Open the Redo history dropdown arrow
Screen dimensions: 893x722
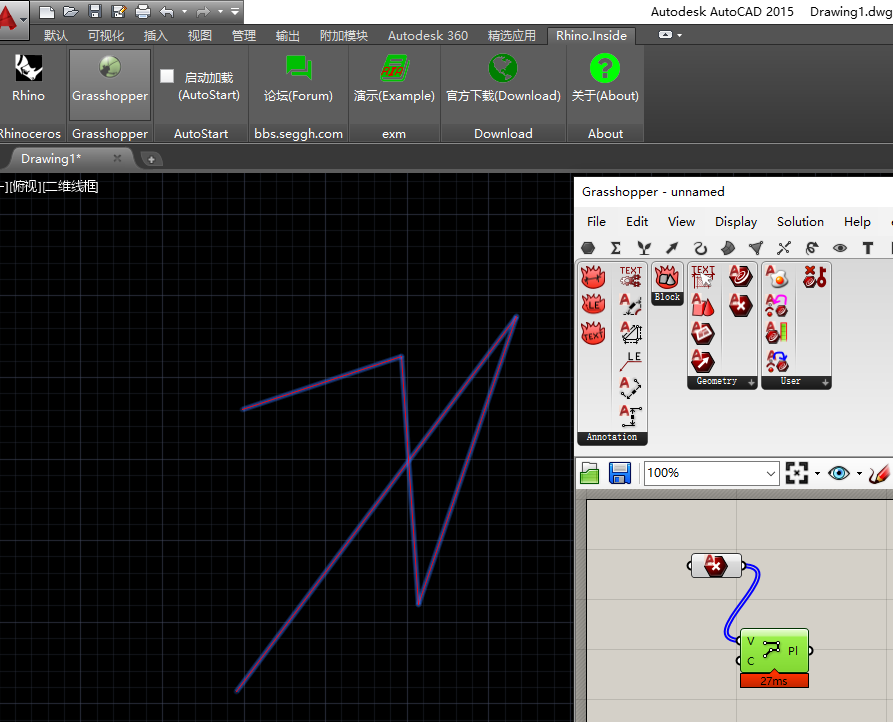pyautogui.click(x=220, y=11)
